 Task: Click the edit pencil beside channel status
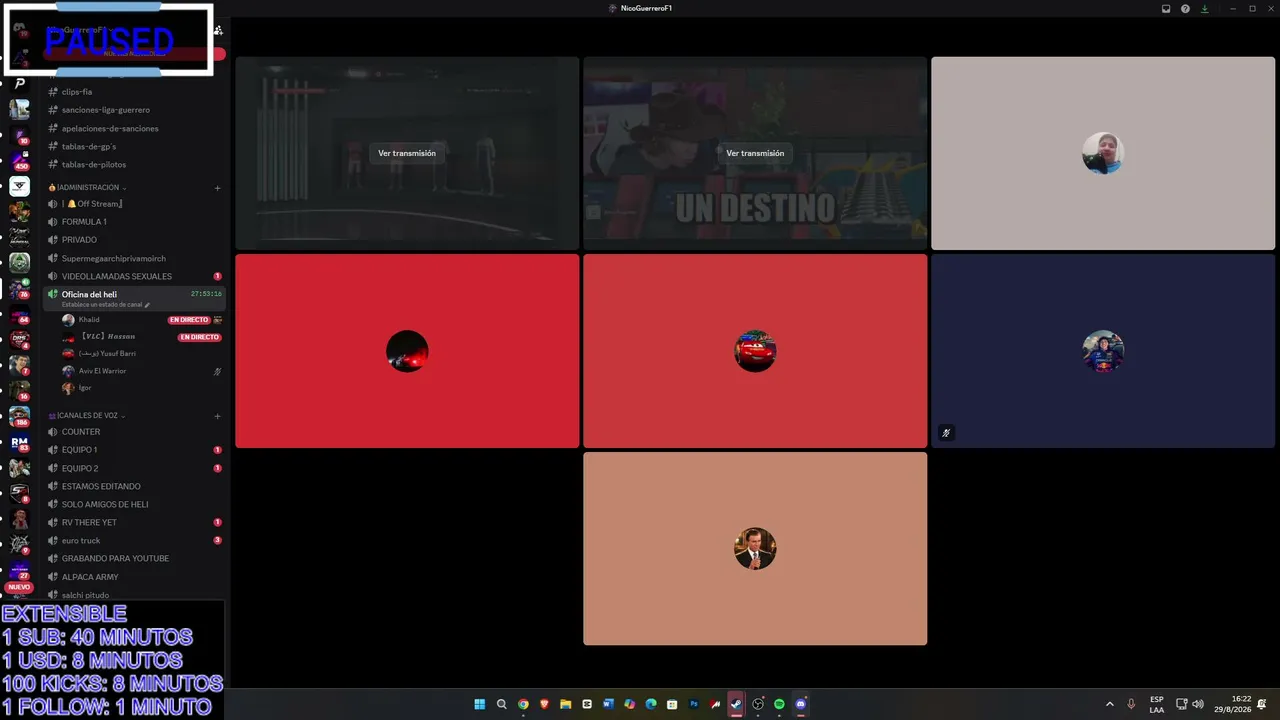147,305
